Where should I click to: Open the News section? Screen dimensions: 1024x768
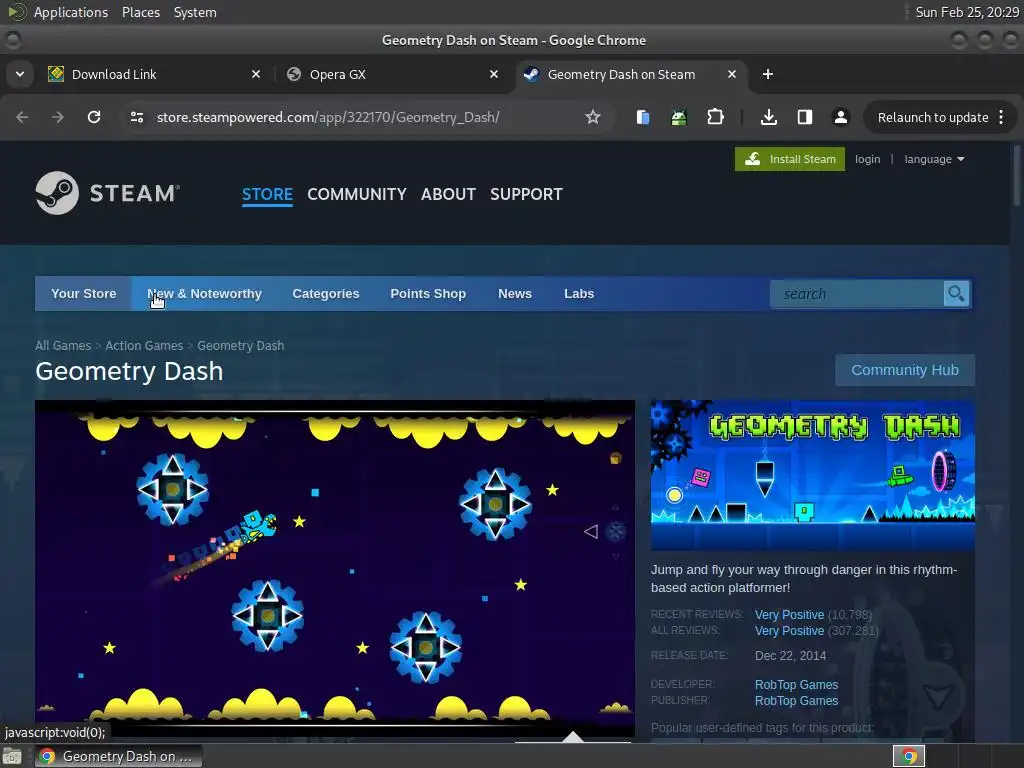(515, 294)
